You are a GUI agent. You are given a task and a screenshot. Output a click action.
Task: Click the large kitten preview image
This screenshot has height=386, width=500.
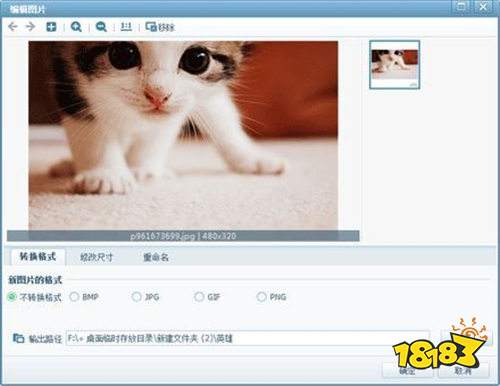coord(183,135)
